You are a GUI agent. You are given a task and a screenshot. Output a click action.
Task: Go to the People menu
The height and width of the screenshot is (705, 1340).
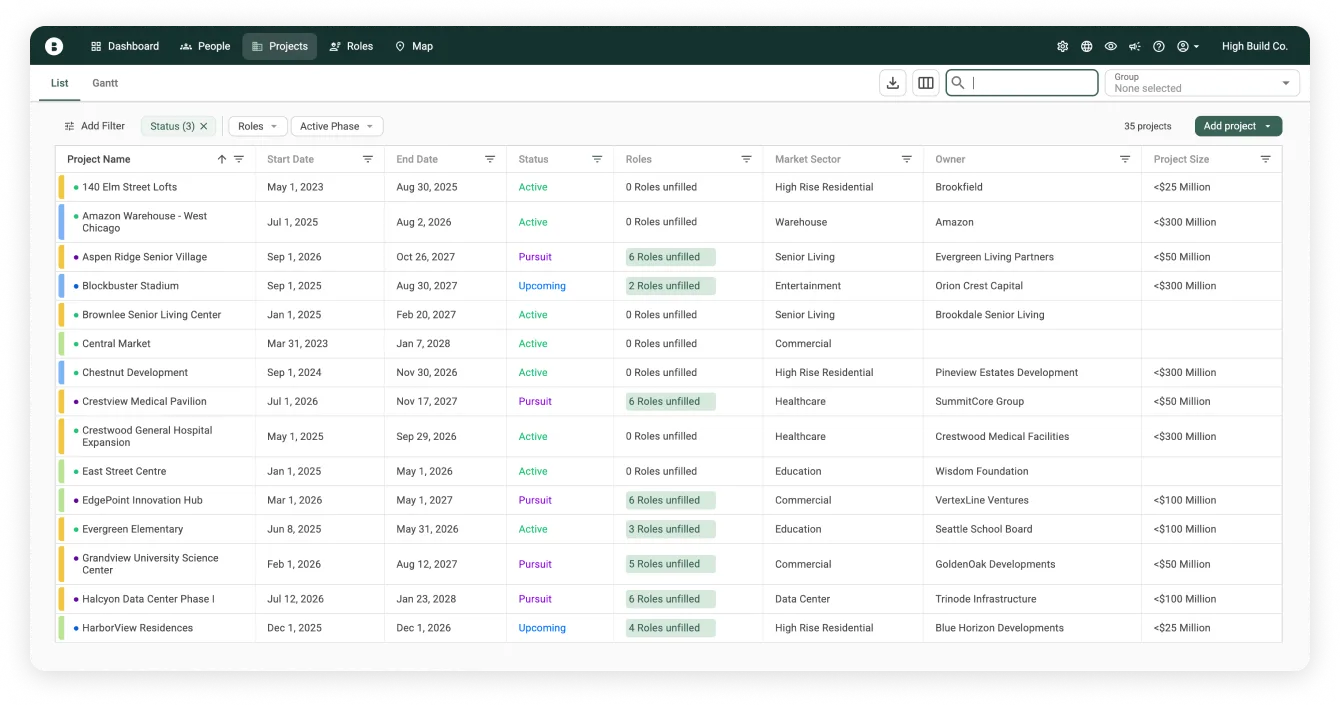(x=205, y=46)
